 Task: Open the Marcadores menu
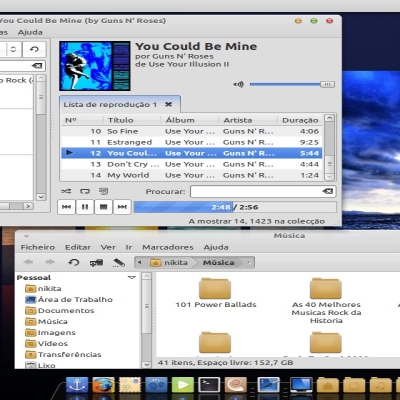pyautogui.click(x=168, y=247)
